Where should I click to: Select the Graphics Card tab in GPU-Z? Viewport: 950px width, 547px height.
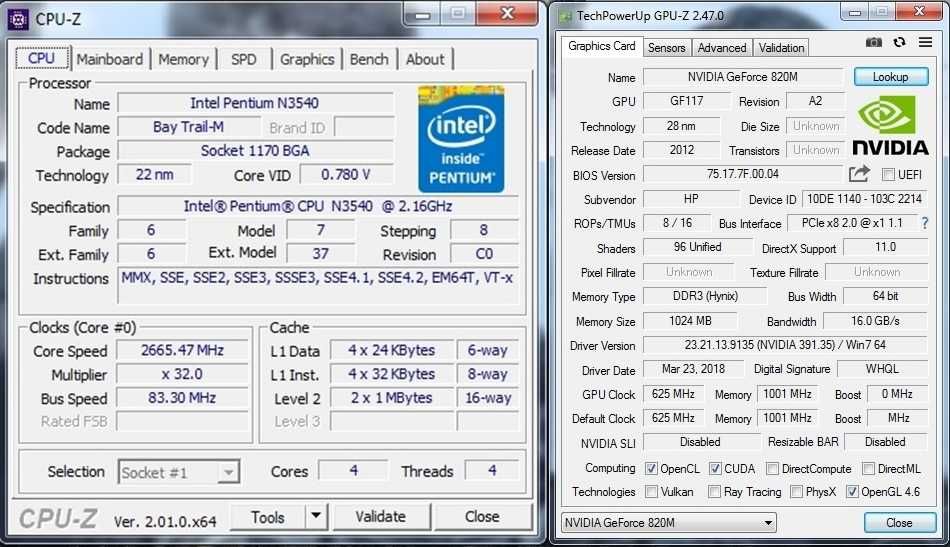(602, 46)
